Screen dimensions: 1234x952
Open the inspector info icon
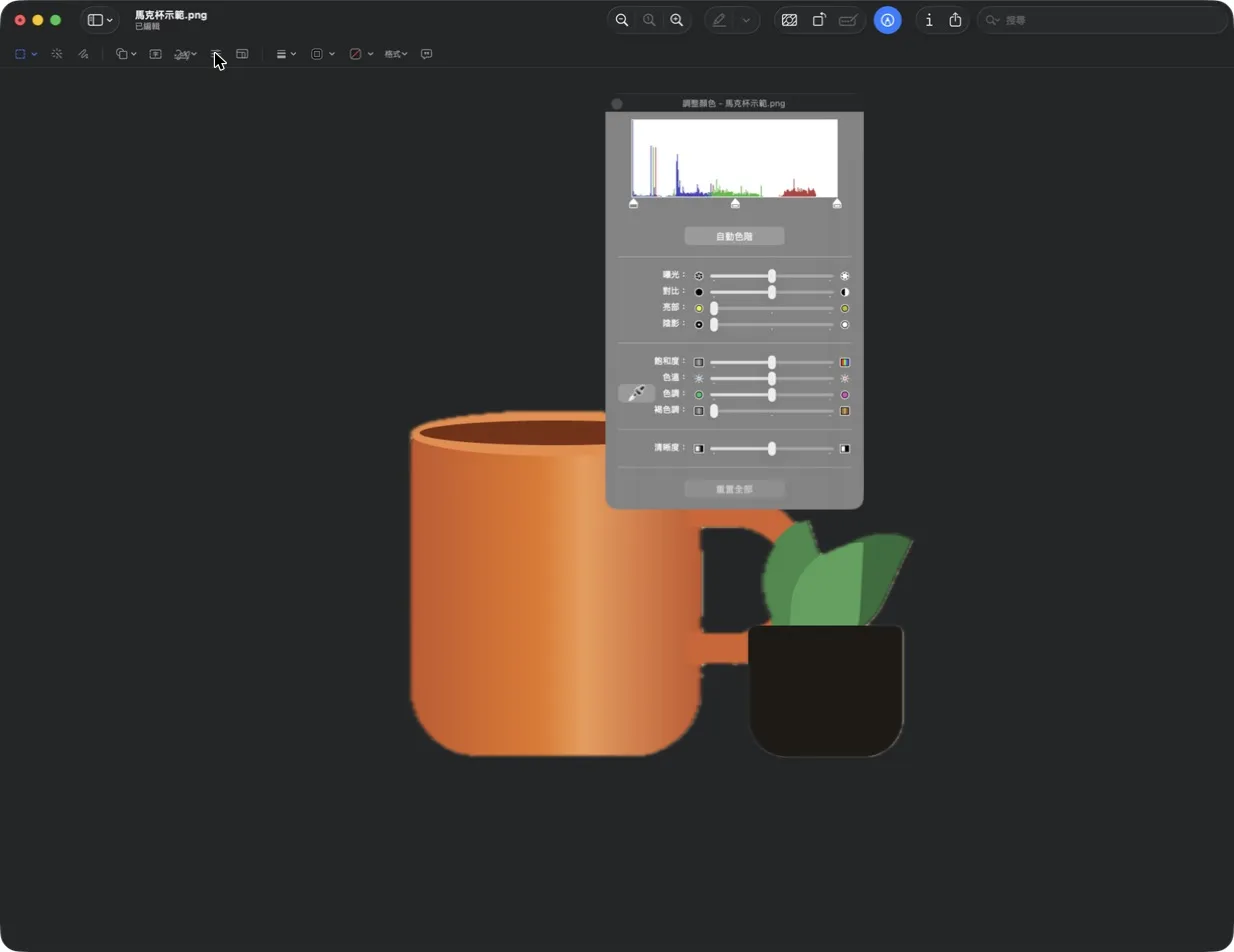(x=929, y=20)
